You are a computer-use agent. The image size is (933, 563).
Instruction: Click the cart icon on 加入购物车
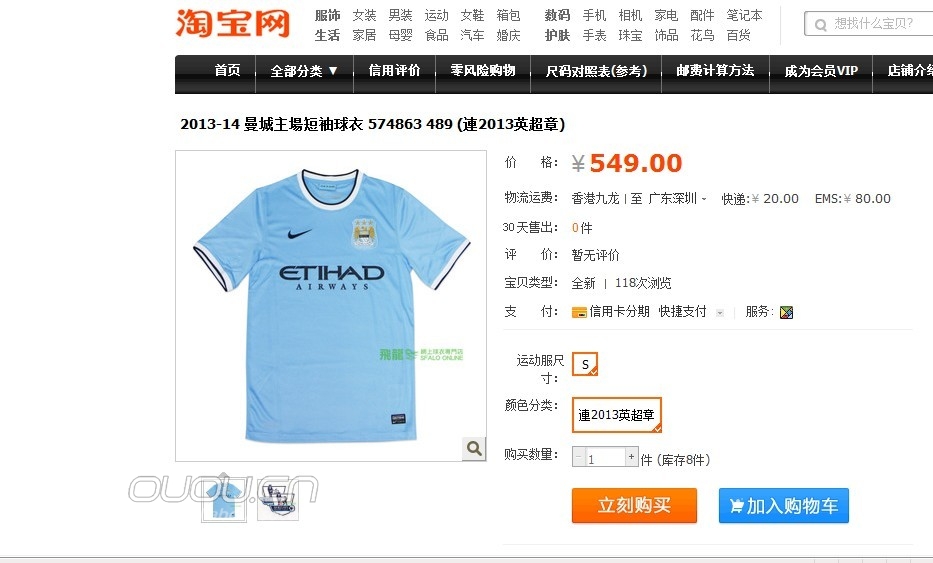[737, 506]
